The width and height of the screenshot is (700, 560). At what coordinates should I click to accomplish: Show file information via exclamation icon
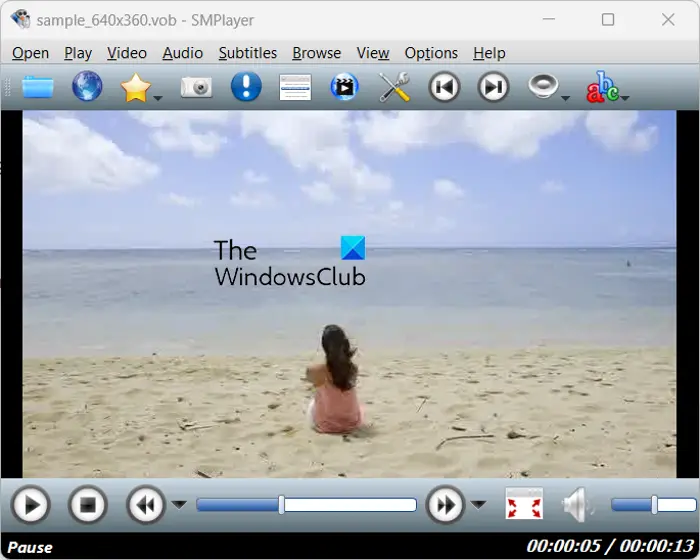point(246,86)
